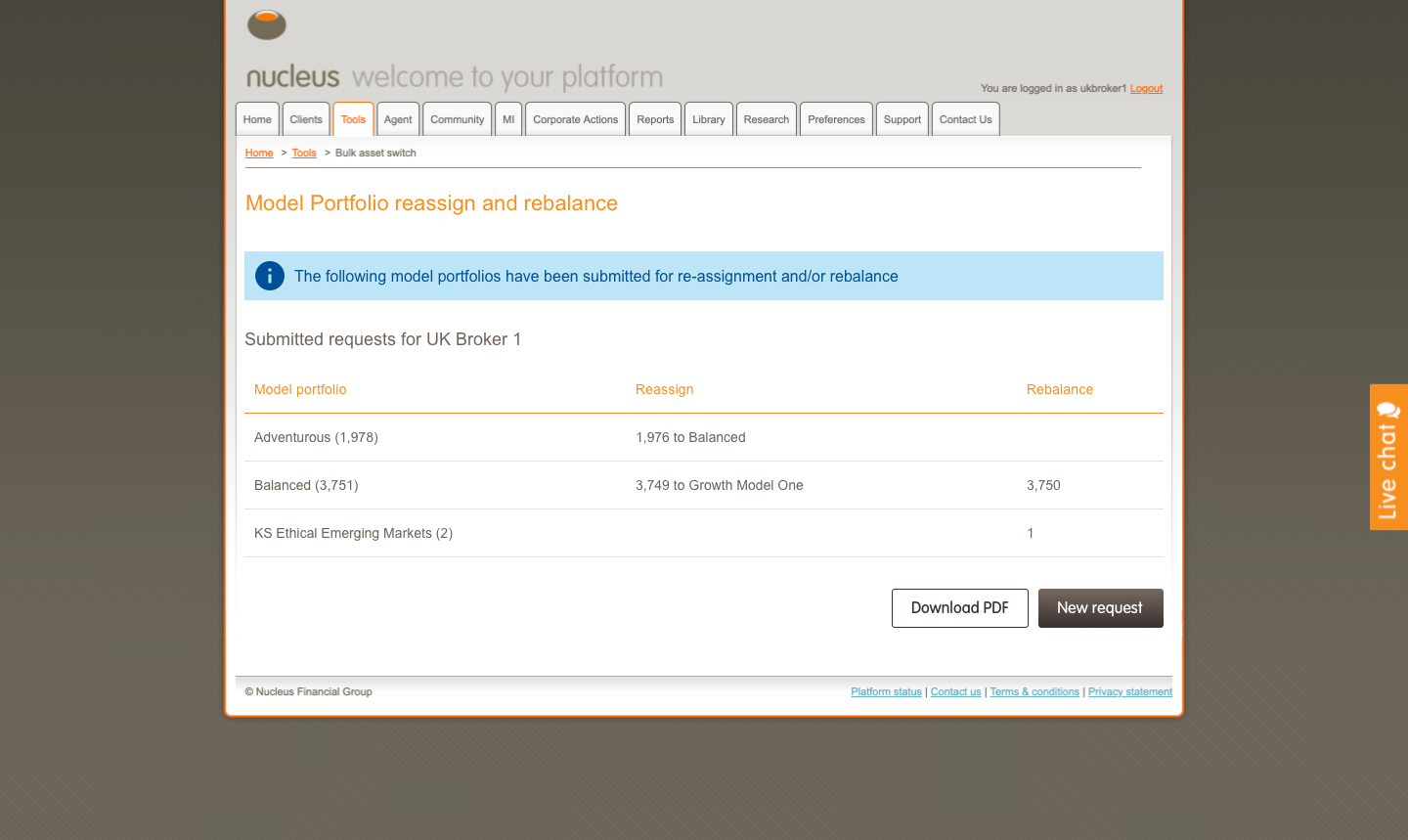Image resolution: width=1408 pixels, height=840 pixels.
Task: Open the Research tab
Action: tap(767, 119)
